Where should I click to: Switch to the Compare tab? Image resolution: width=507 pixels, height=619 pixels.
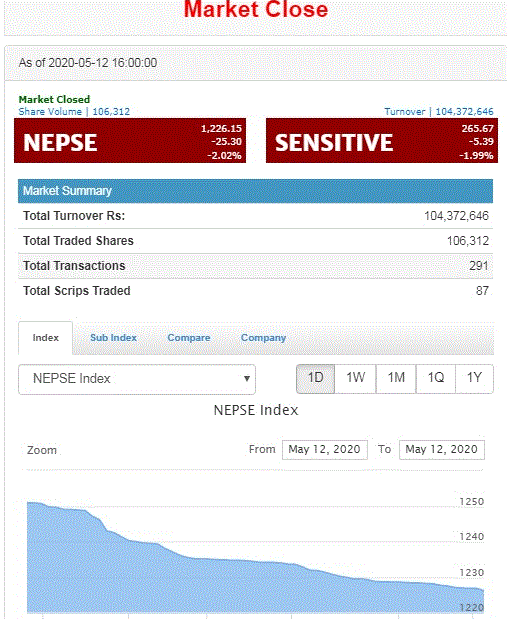[x=189, y=338]
